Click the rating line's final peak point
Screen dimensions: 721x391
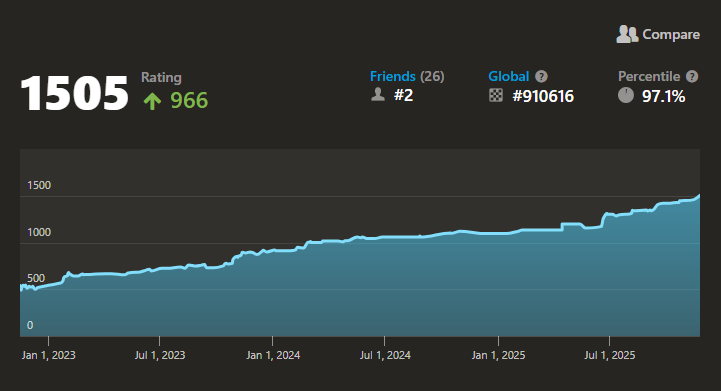[699, 196]
